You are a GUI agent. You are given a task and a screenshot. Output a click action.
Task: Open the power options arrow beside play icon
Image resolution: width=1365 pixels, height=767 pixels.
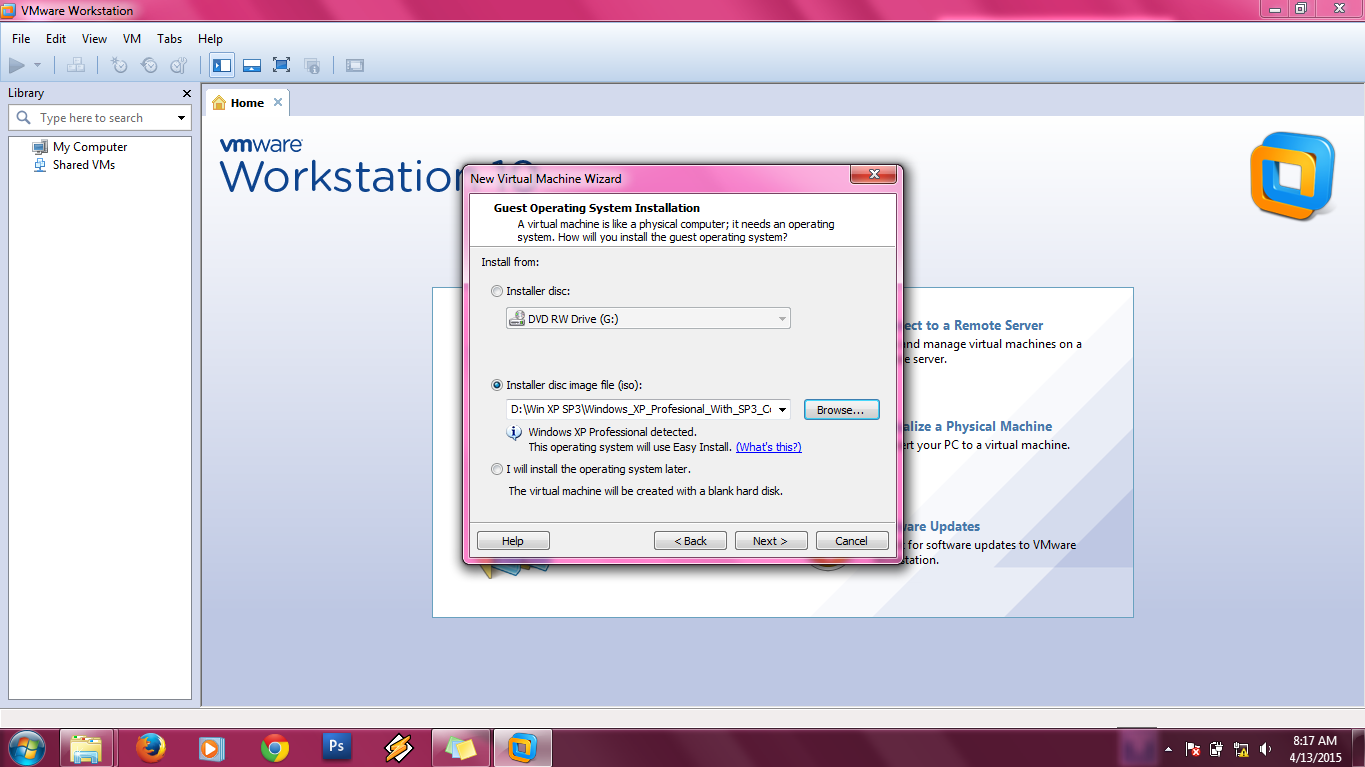[37, 66]
